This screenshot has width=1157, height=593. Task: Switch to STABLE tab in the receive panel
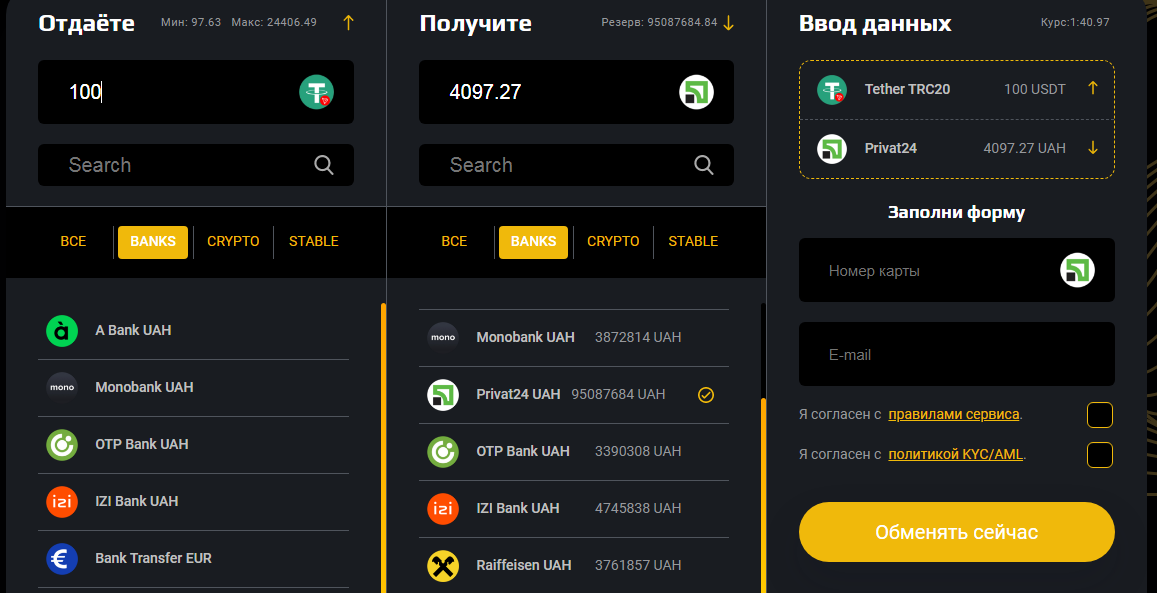pos(693,241)
